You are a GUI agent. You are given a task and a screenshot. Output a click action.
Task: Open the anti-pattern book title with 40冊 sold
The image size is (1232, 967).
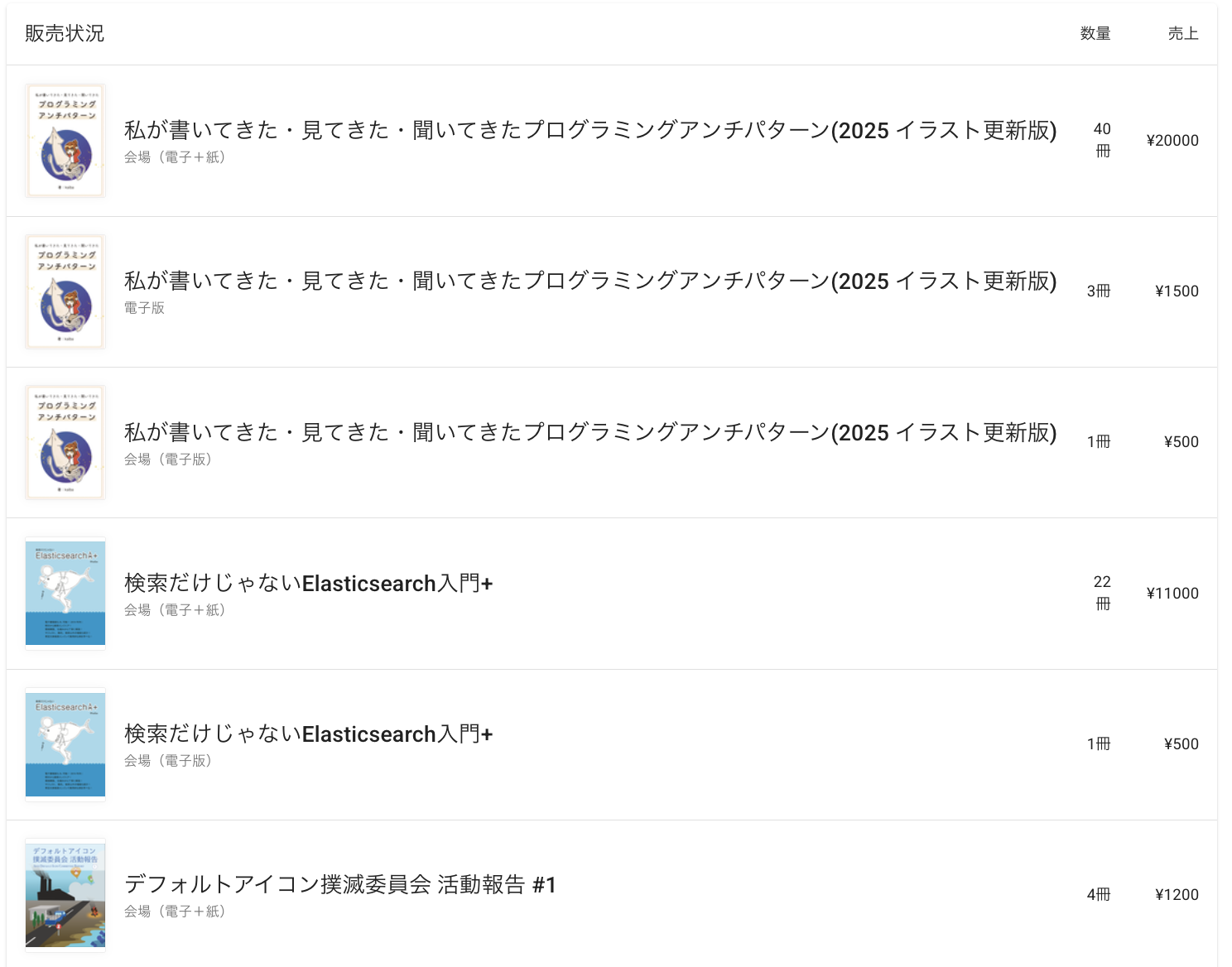pos(590,130)
